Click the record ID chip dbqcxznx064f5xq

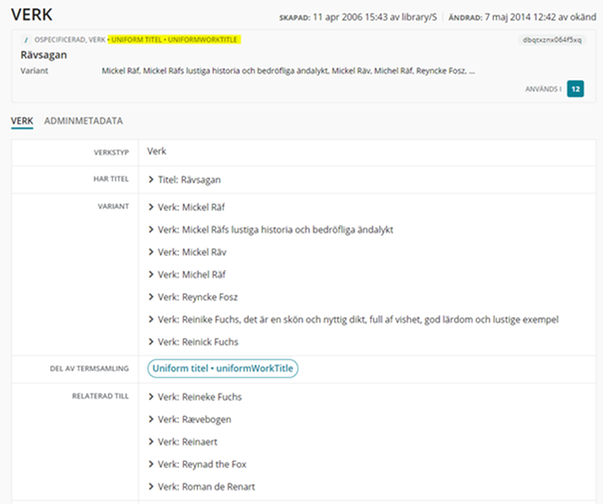point(551,39)
